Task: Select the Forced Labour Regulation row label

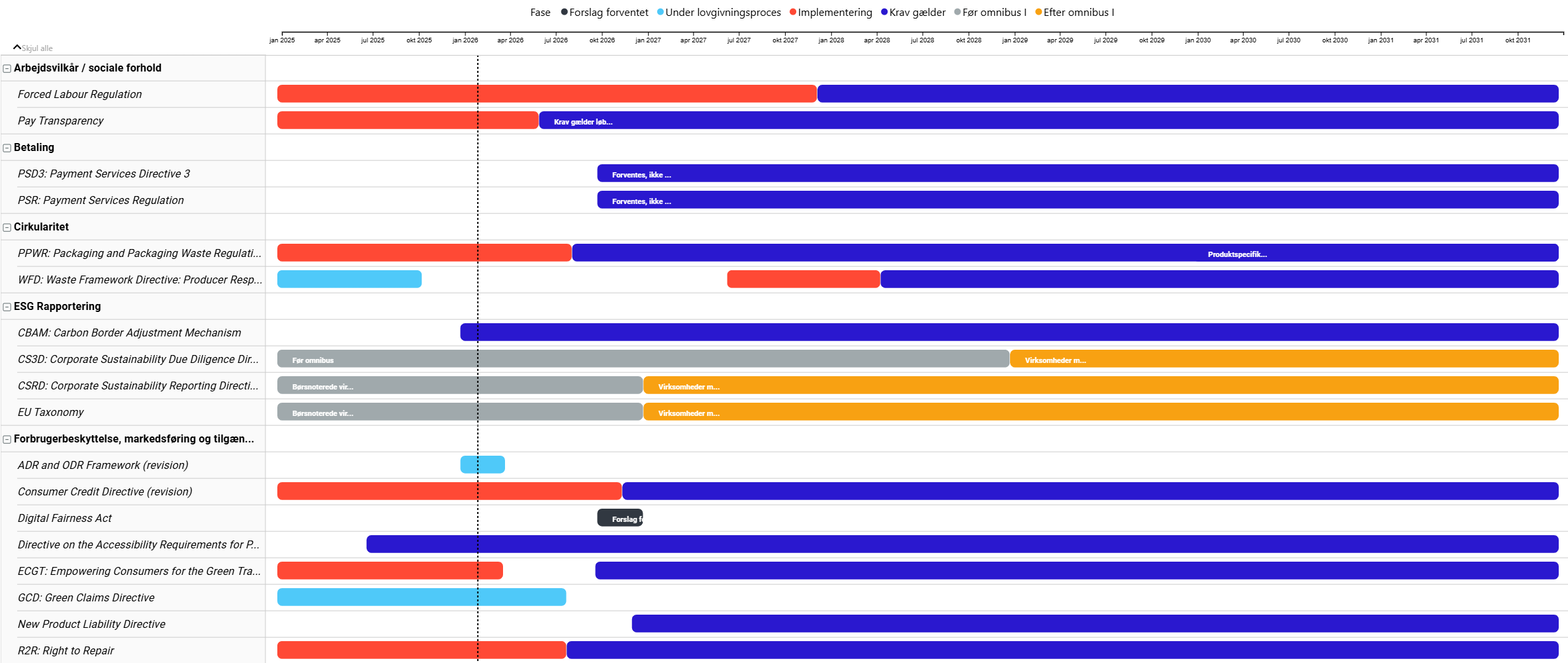Action: pyautogui.click(x=79, y=94)
